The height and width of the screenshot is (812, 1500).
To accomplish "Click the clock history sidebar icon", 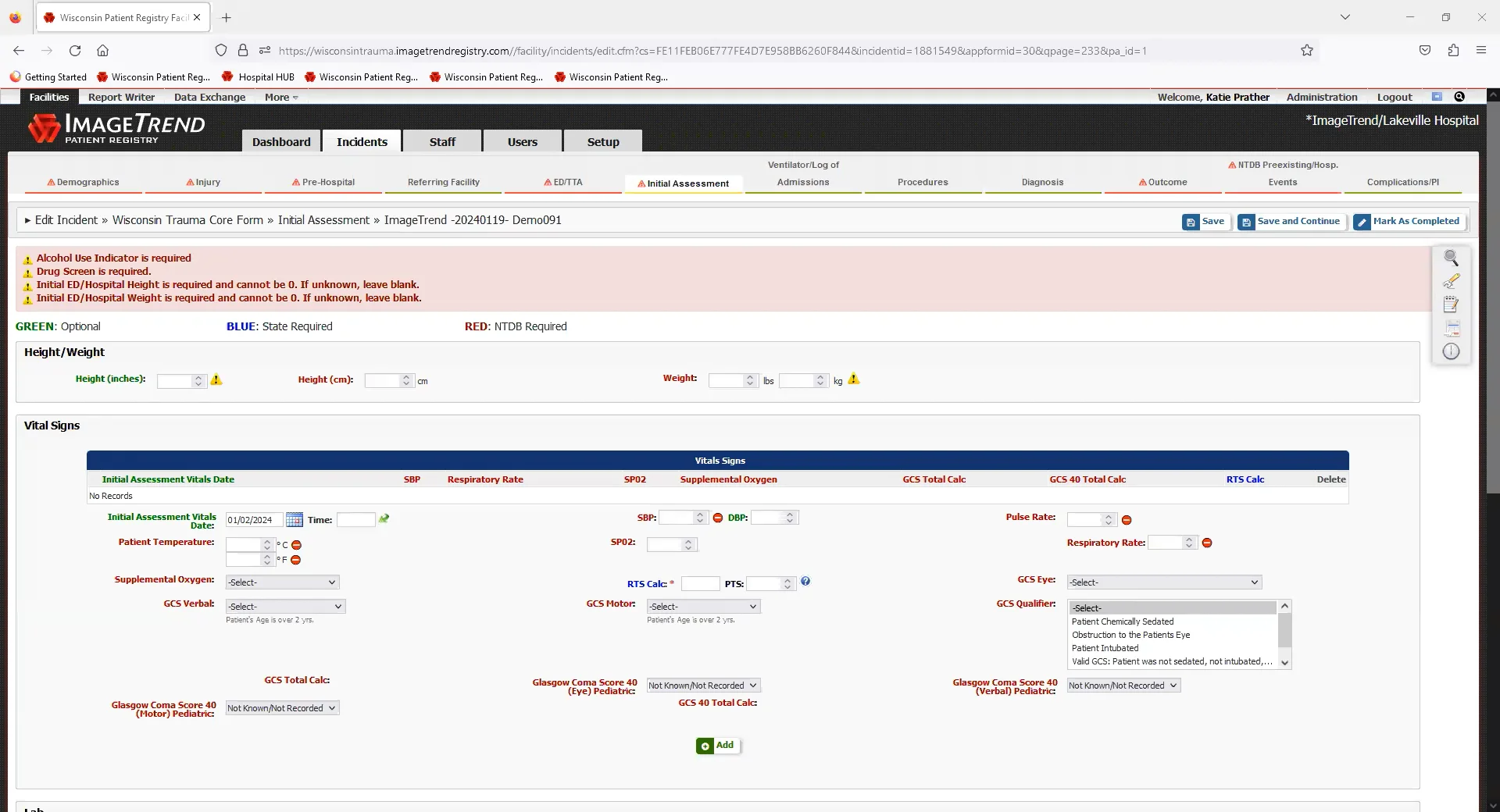I will click(1451, 351).
